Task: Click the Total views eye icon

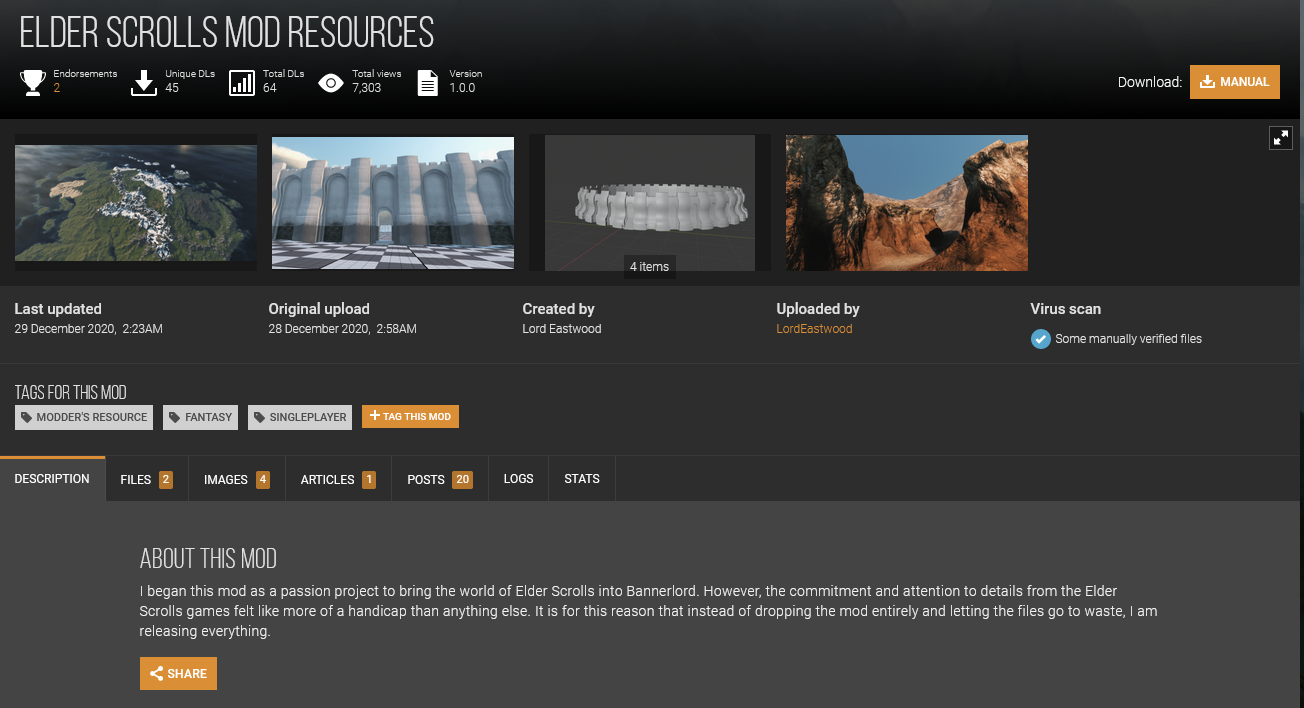Action: tap(331, 82)
